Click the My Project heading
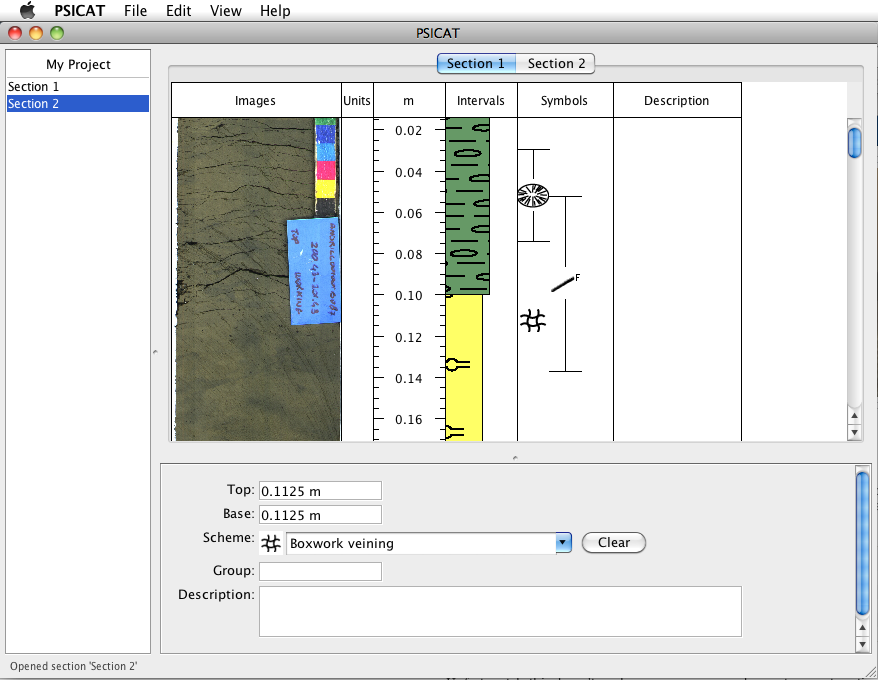Screen dimensions: 878x680 (78, 64)
